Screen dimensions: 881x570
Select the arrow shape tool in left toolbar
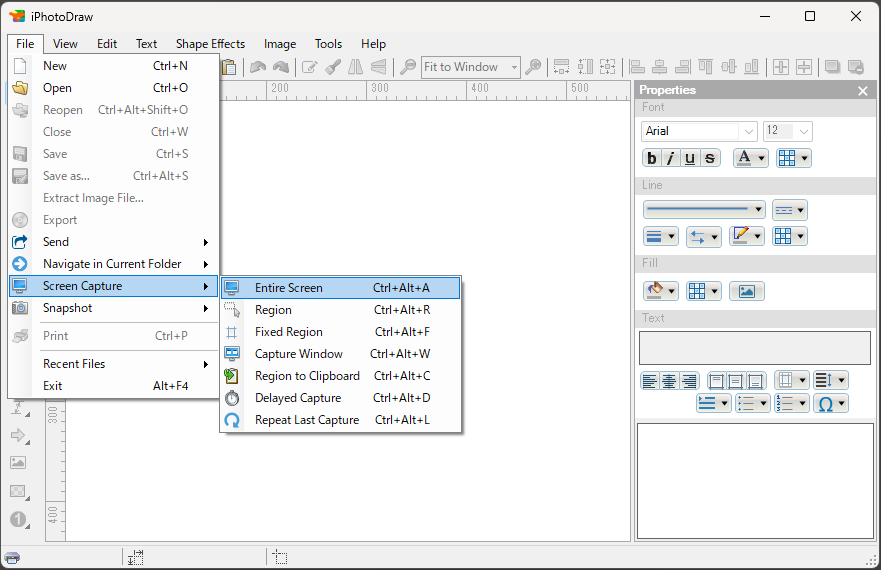(19, 435)
